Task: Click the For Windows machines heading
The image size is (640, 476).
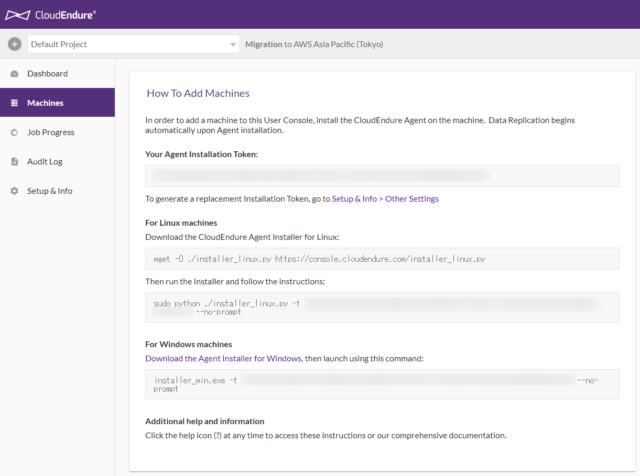Action: click(x=189, y=344)
